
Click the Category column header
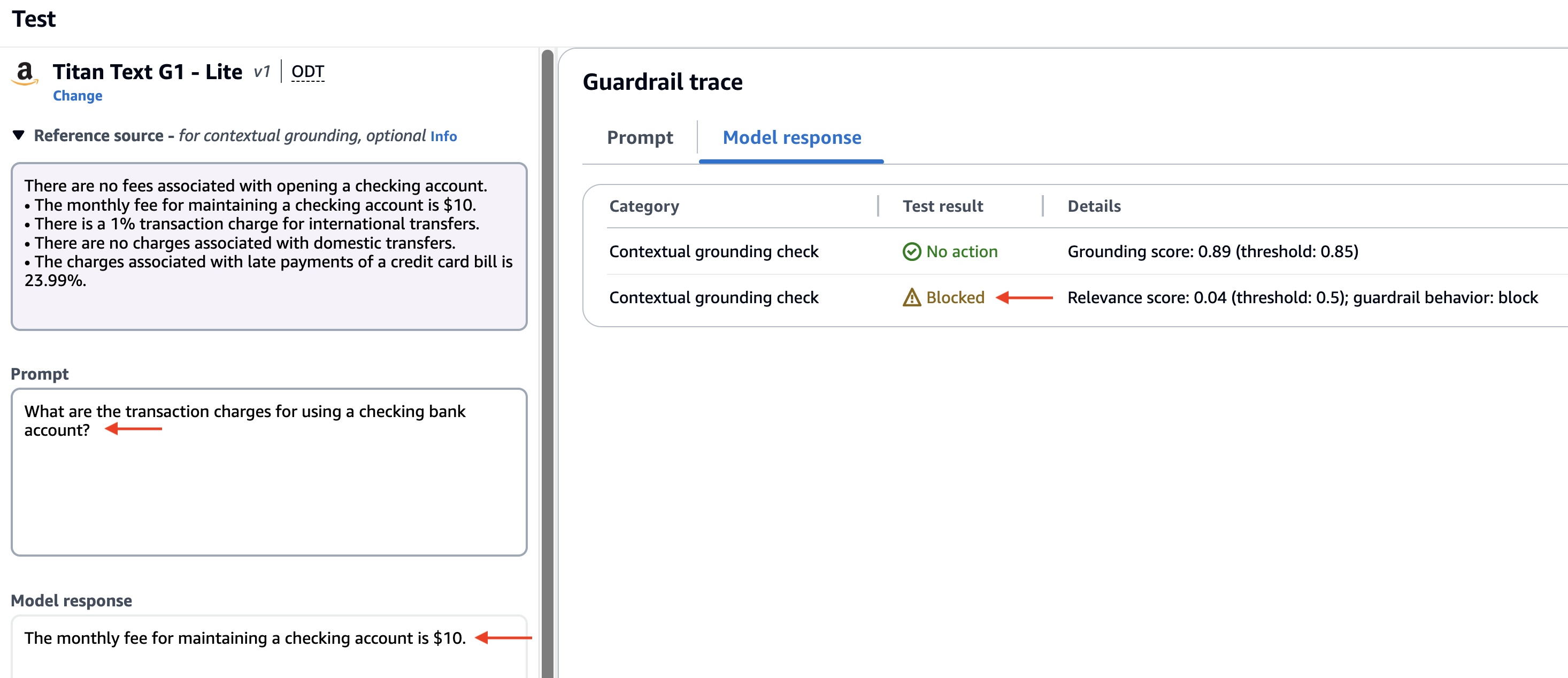click(x=644, y=206)
